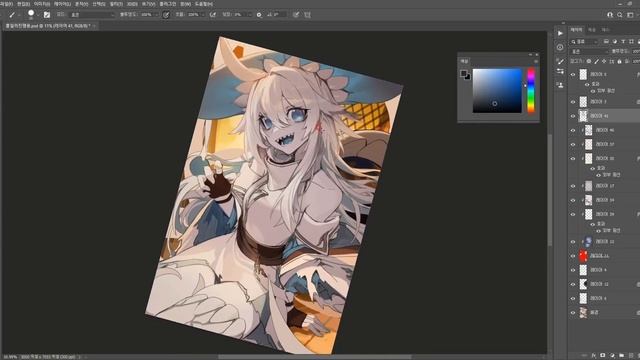The height and width of the screenshot is (360, 640).
Task: Open the Actions play-button panel icon
Action: click(x=560, y=33)
